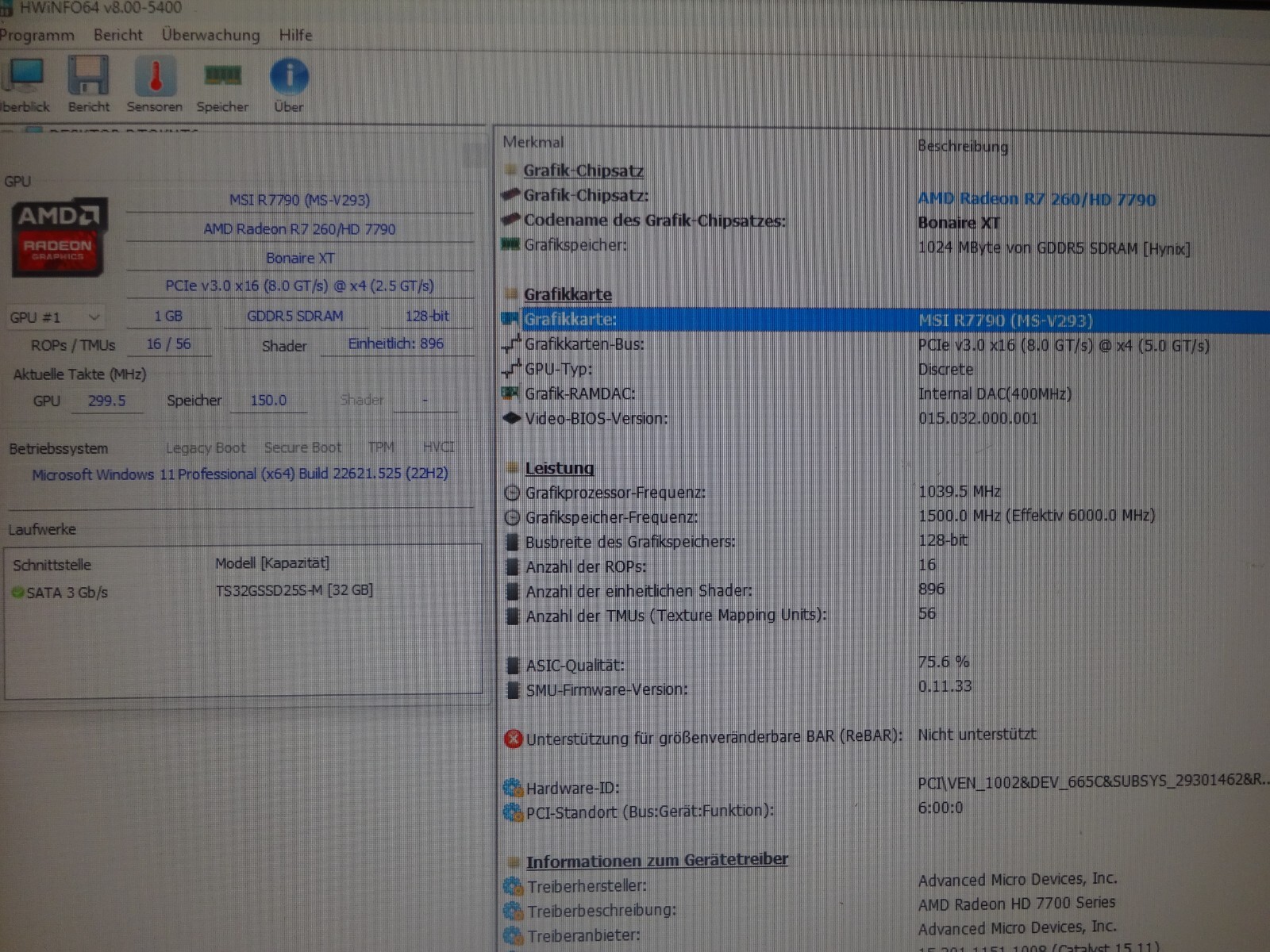Click Informationen zum Gerätetreiber section header
1270x952 pixels.
pyautogui.click(x=657, y=860)
